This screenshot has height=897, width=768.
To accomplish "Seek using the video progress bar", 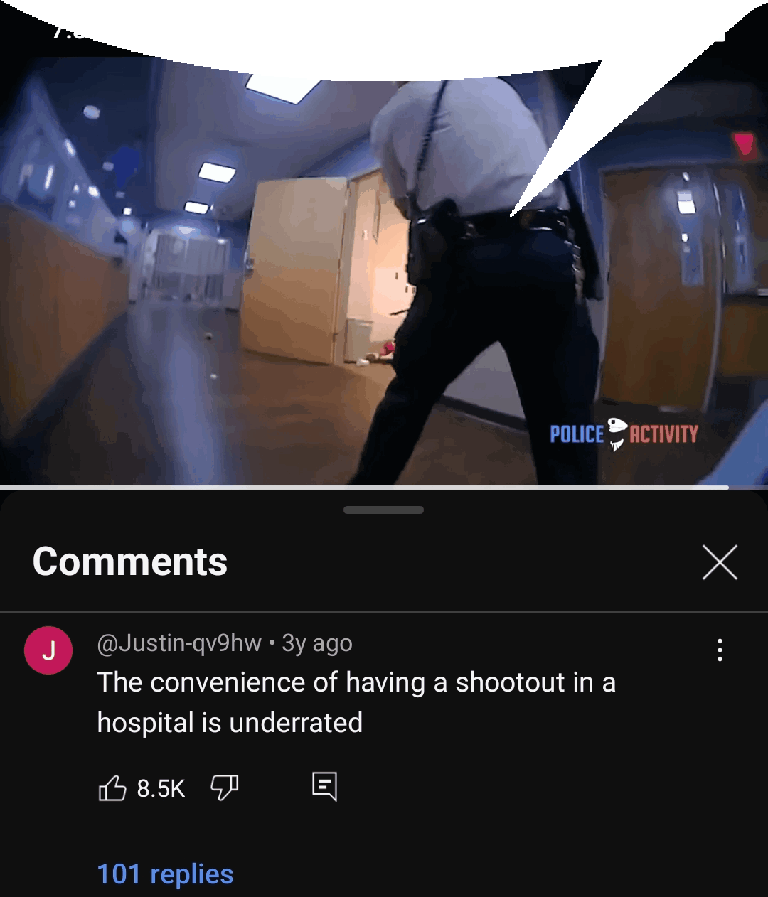I will click(x=384, y=487).
